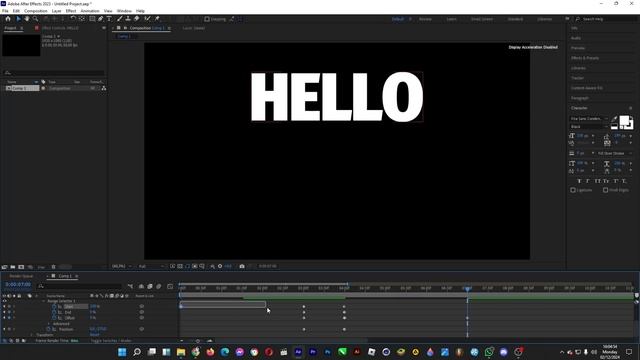Select the Rotation tool
The width and height of the screenshot is (640, 360).
pos(73,19)
